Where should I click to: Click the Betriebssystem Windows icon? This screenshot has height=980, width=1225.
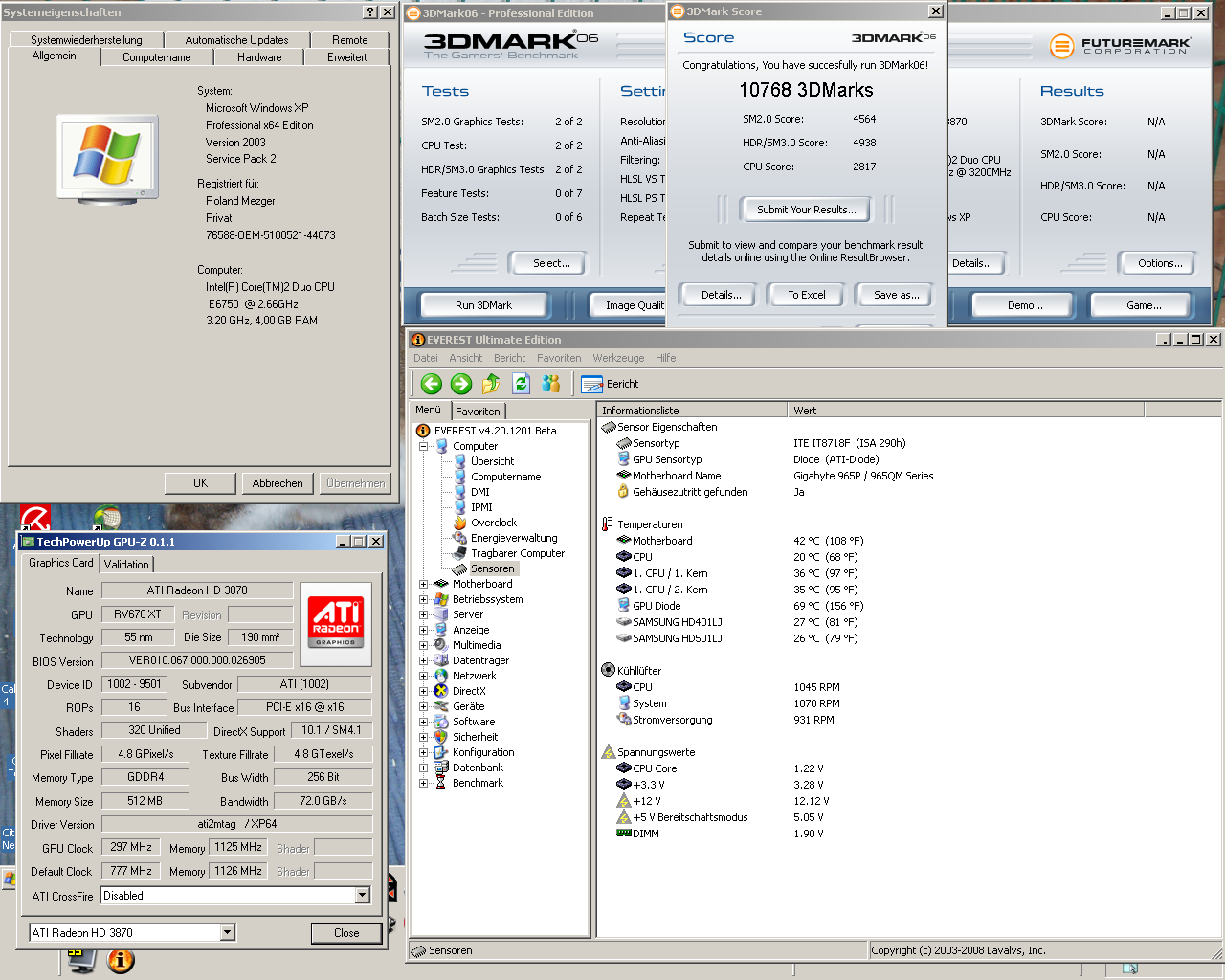tap(441, 599)
